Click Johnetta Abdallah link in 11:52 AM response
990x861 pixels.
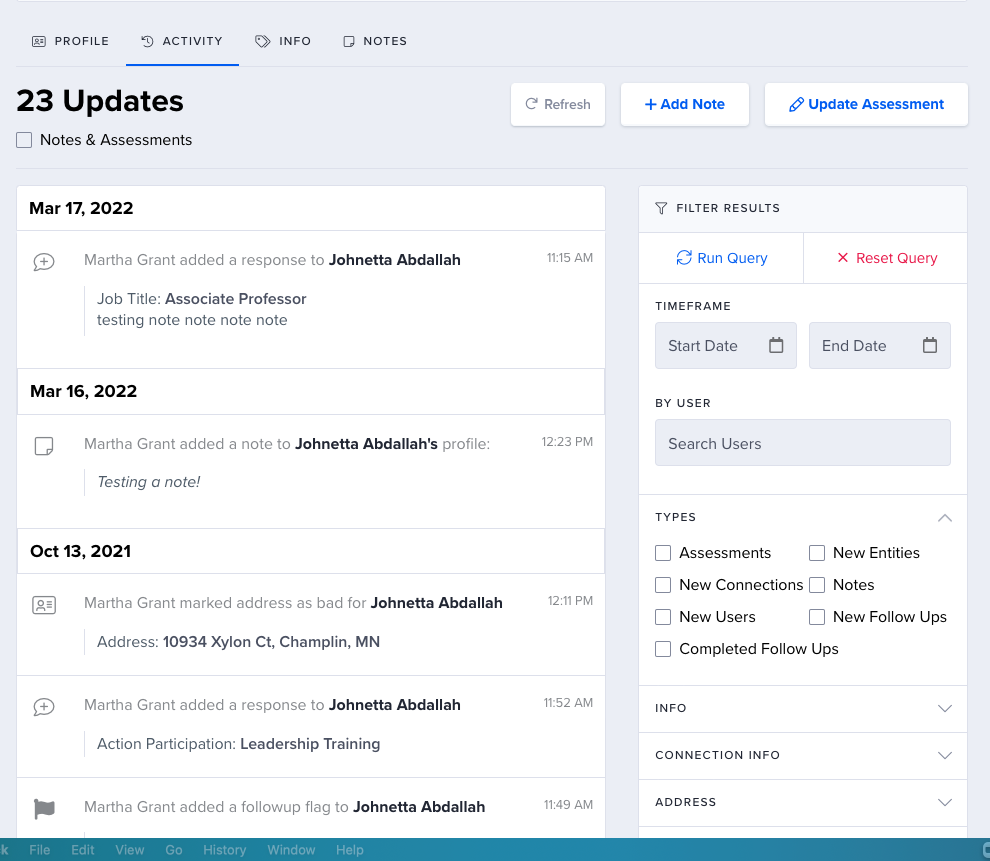395,704
